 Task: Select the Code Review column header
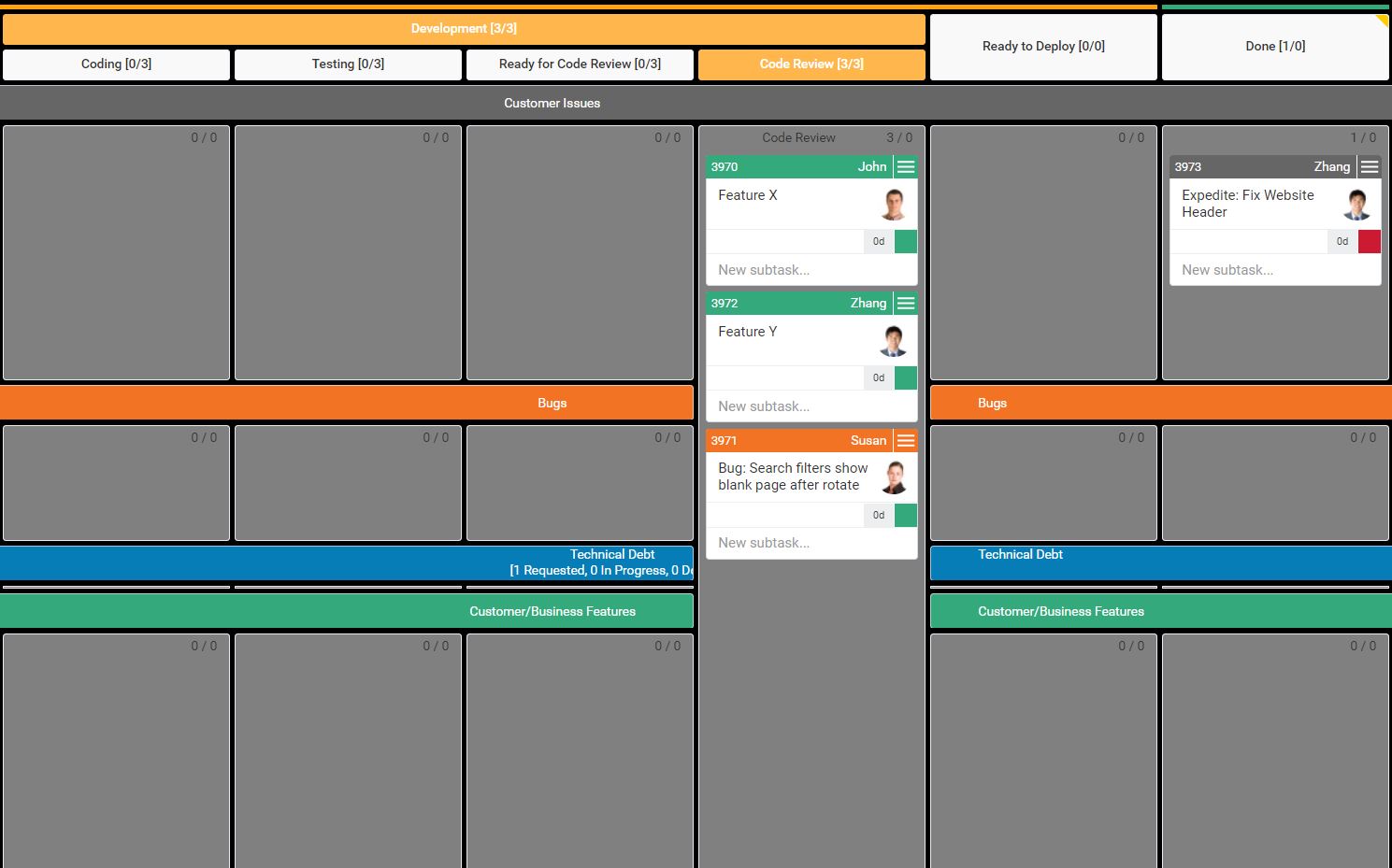point(811,64)
